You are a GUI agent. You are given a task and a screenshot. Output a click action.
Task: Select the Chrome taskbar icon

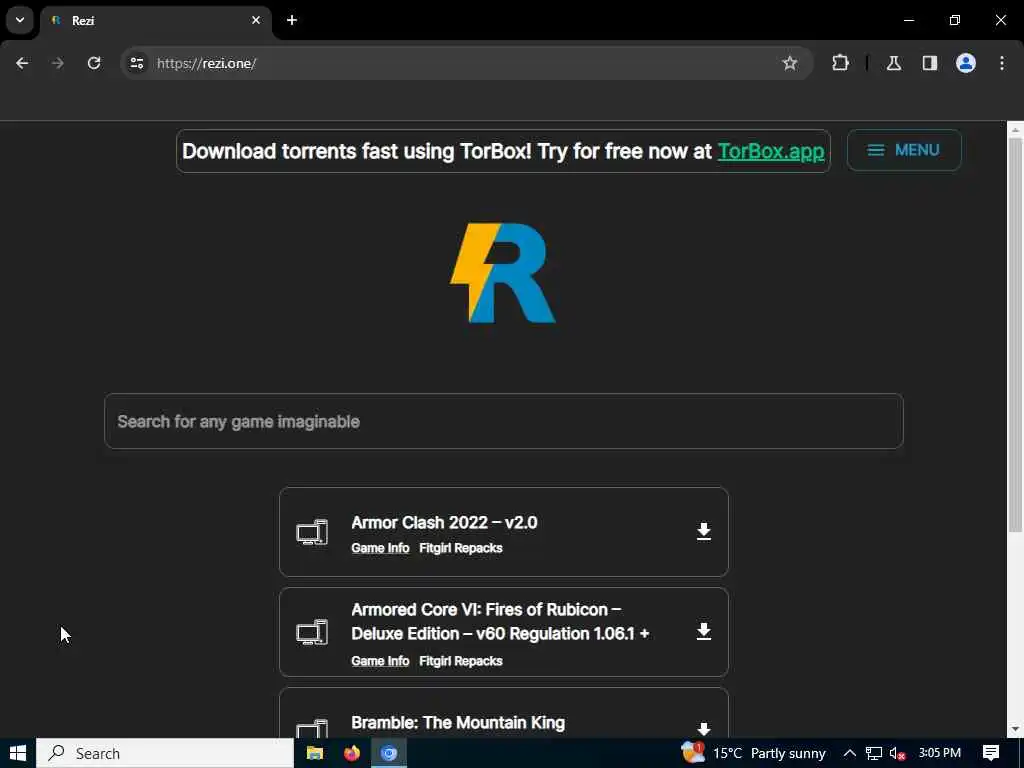389,754
